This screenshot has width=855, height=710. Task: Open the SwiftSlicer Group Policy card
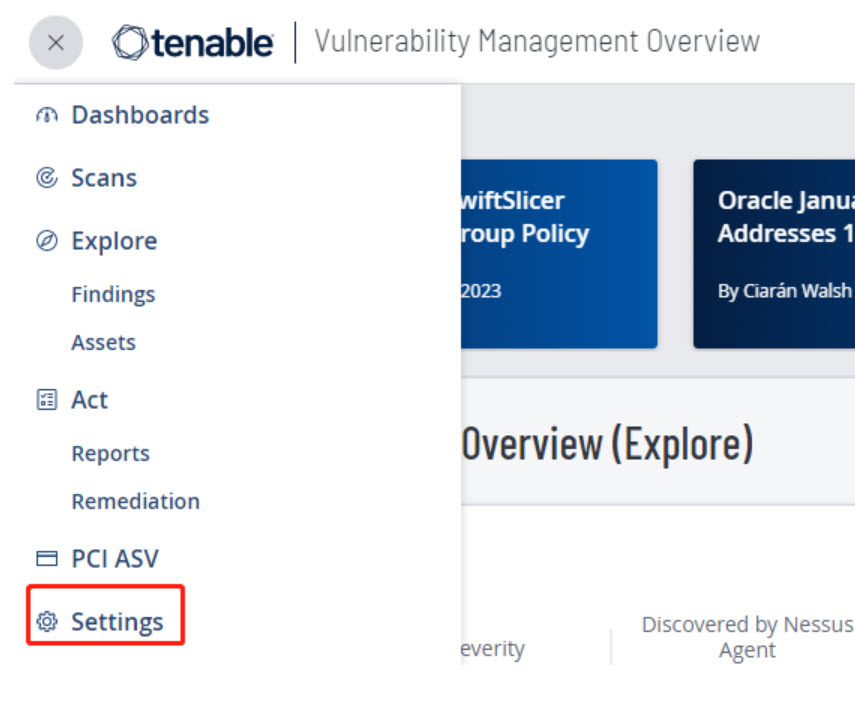point(558,254)
